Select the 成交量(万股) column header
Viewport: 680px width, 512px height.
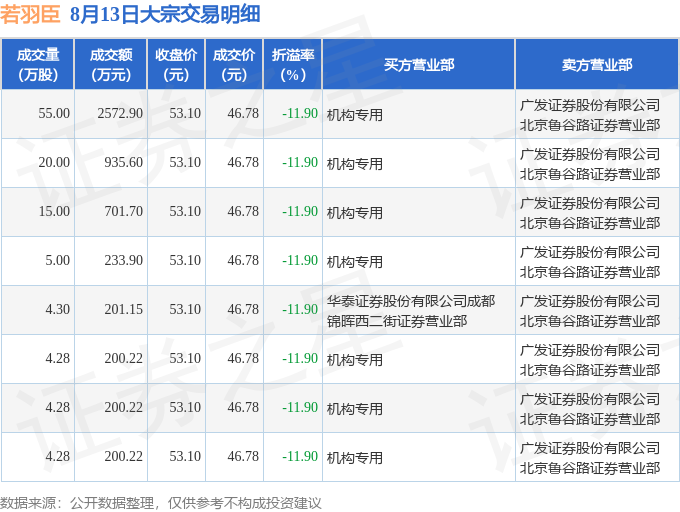(38, 65)
